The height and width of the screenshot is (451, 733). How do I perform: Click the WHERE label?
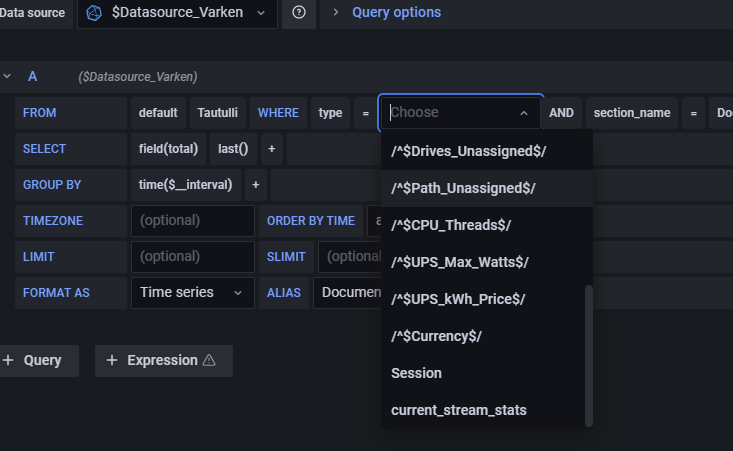point(278,113)
